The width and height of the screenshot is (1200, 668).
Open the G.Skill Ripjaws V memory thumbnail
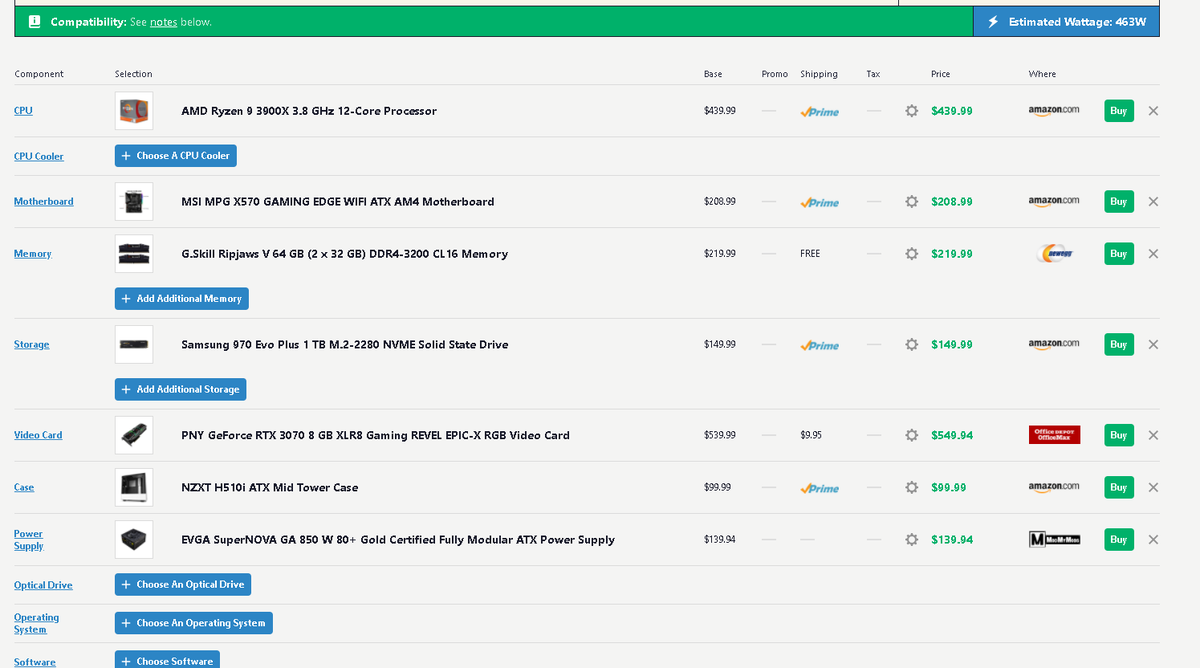click(134, 253)
